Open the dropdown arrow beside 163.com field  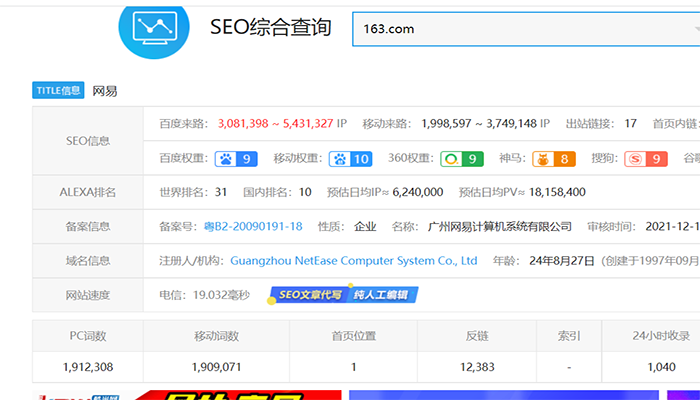click(696, 29)
